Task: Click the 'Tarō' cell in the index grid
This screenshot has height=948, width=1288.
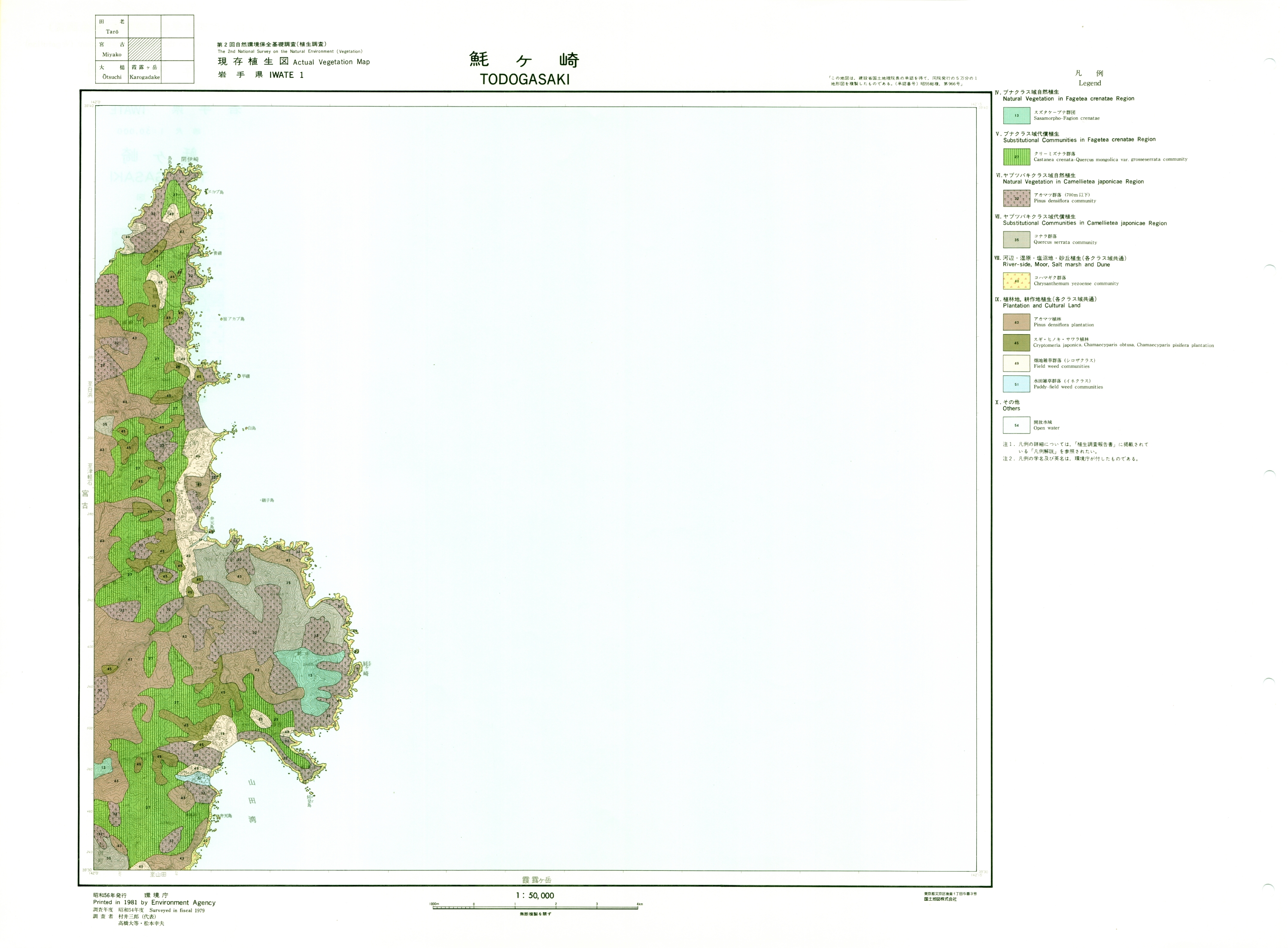Action: tap(112, 26)
